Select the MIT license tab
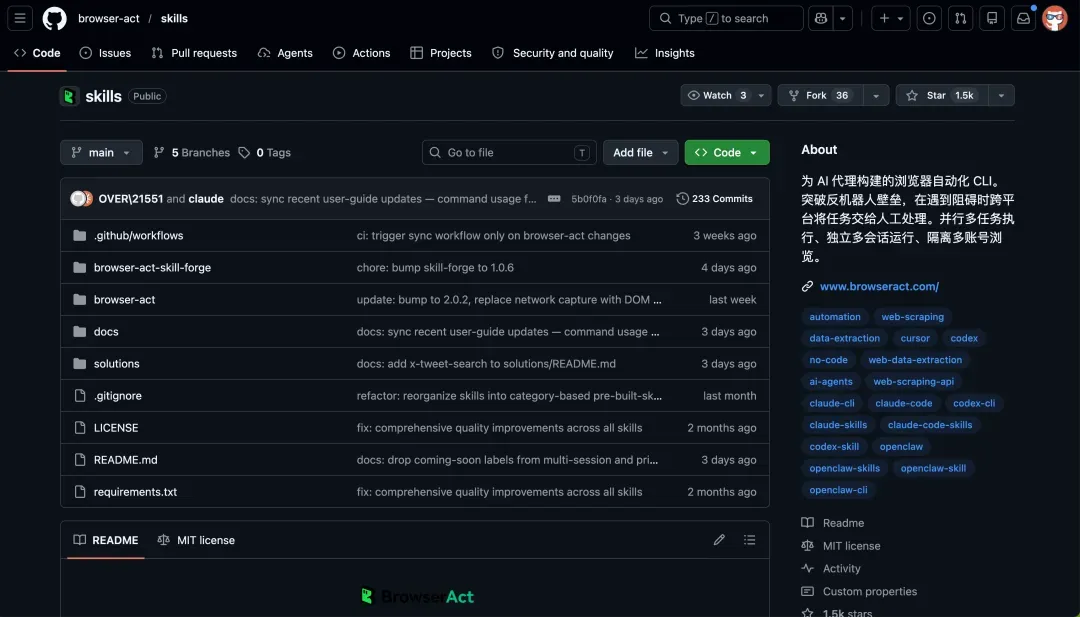1080x617 pixels. coord(196,540)
